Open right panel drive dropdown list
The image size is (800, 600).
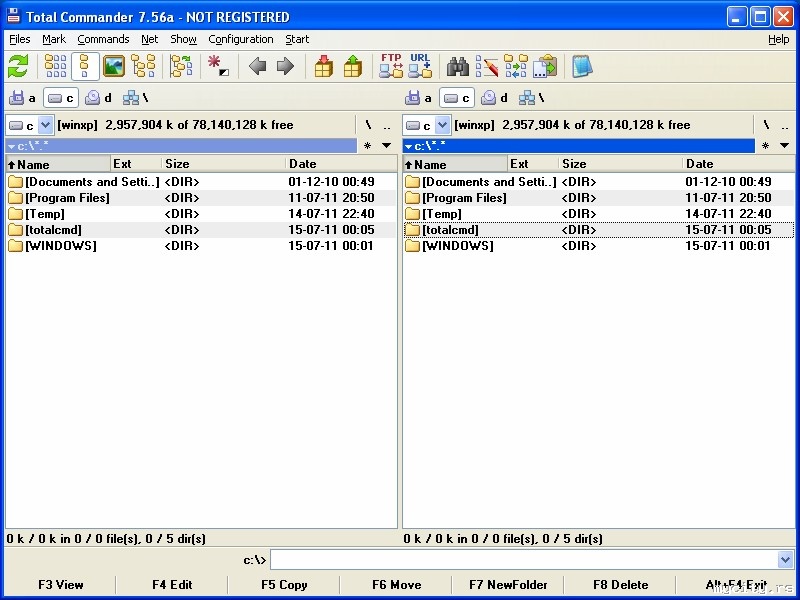click(442, 125)
